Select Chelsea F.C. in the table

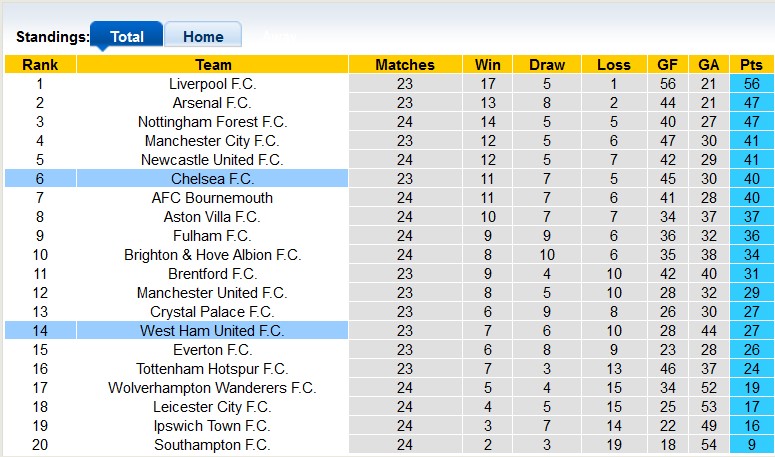click(x=212, y=179)
